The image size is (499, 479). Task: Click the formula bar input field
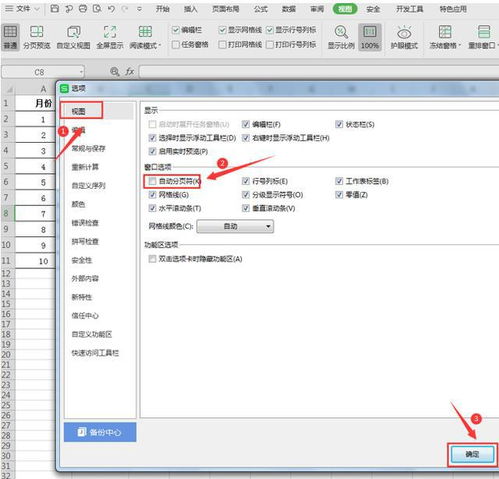[318, 72]
